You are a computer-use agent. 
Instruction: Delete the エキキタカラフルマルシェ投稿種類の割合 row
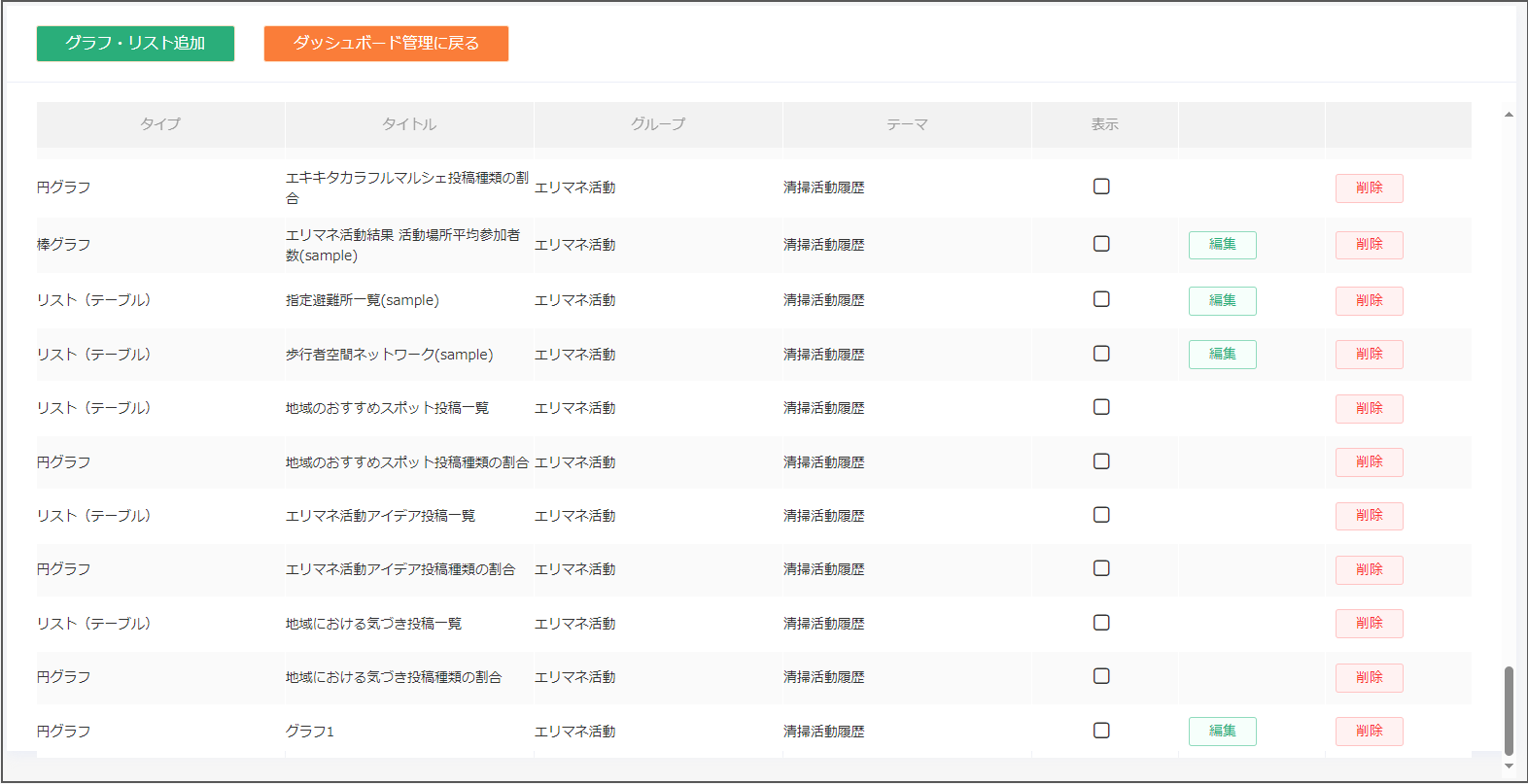click(1370, 188)
